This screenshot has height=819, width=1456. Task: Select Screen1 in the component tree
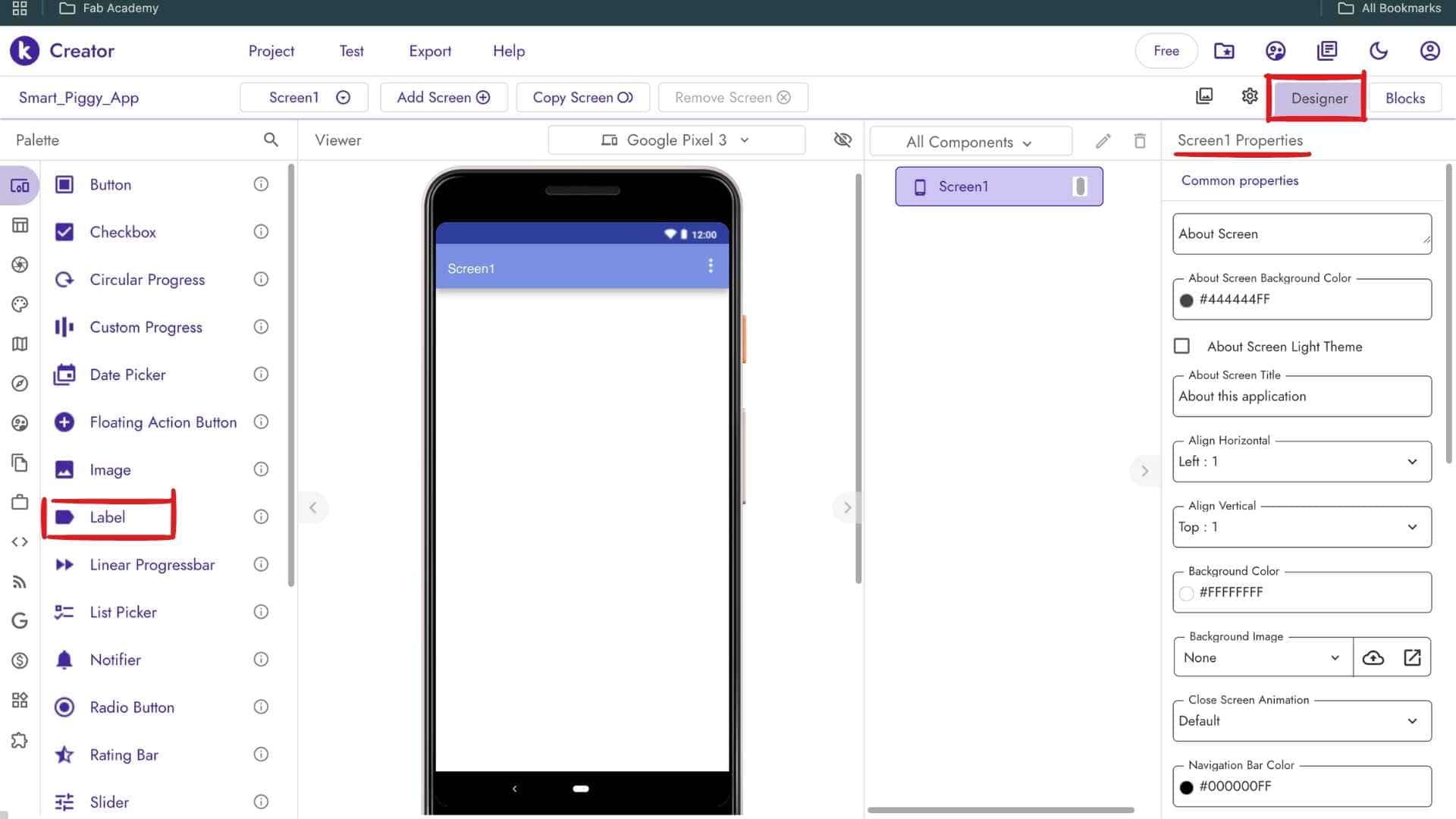point(999,187)
